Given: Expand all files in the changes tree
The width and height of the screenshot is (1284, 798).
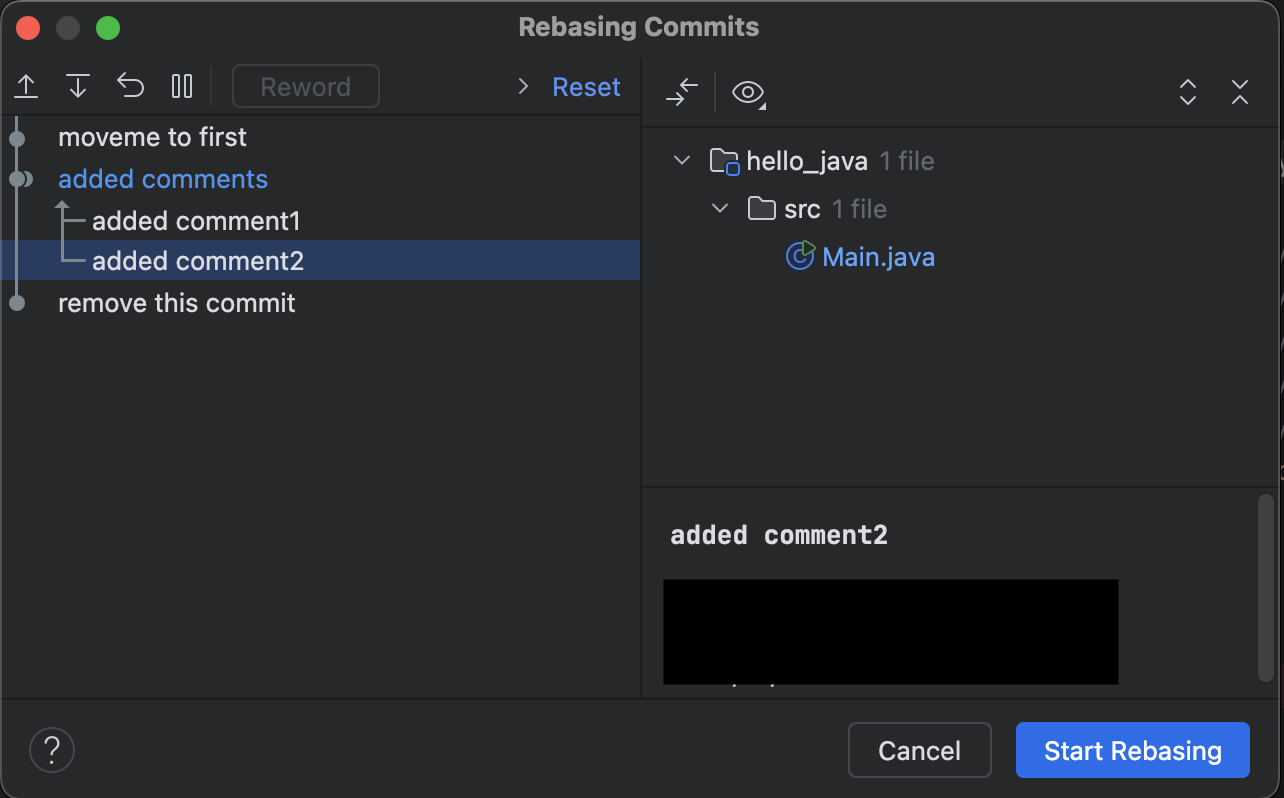Looking at the screenshot, I should point(1188,93).
